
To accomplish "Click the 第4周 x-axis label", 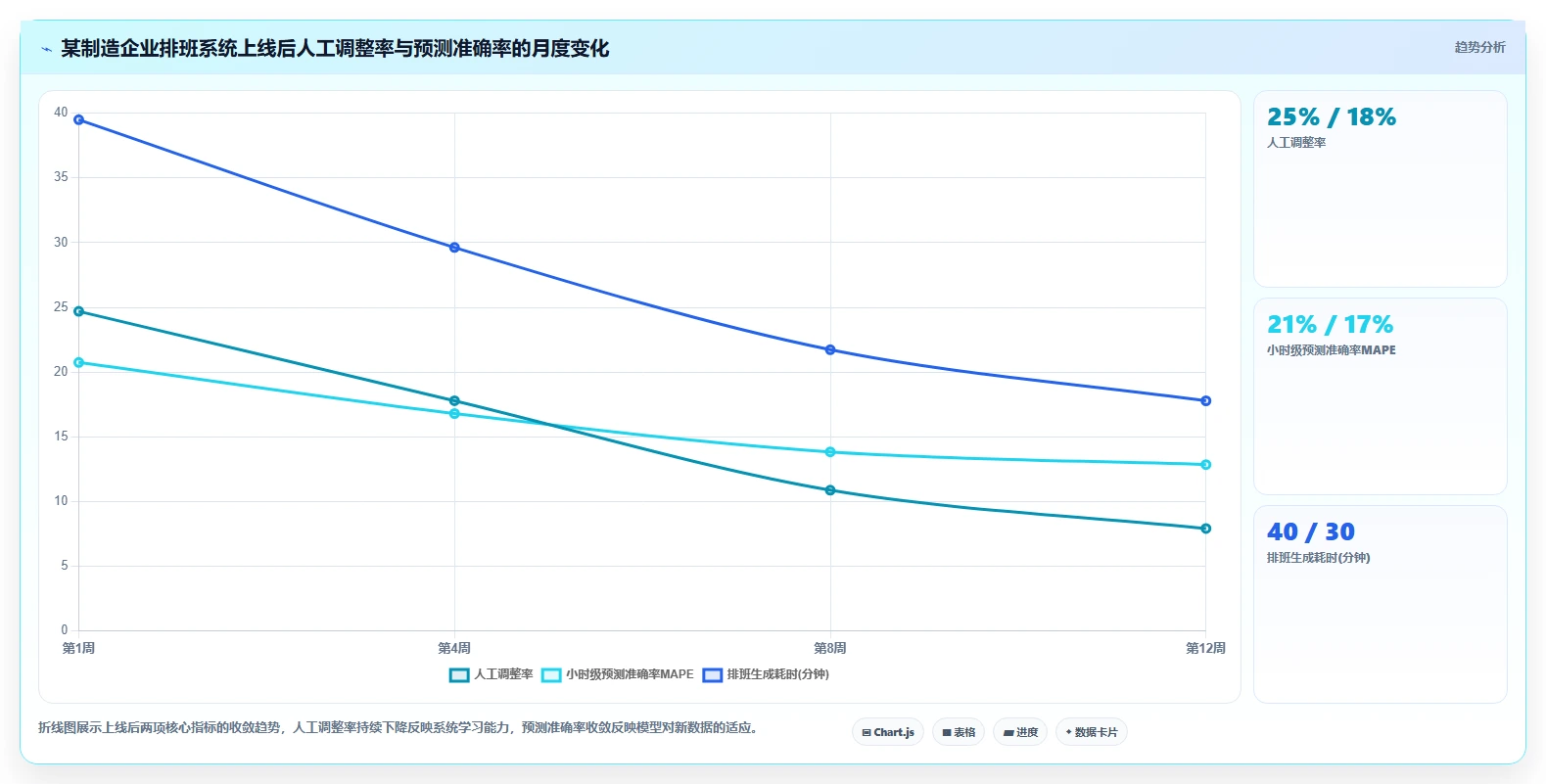I will coord(454,648).
